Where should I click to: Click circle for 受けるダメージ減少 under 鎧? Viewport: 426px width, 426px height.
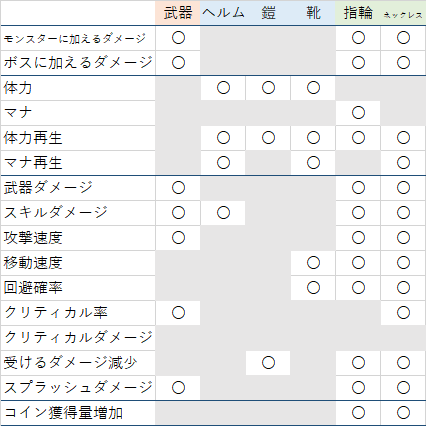tap(268, 363)
